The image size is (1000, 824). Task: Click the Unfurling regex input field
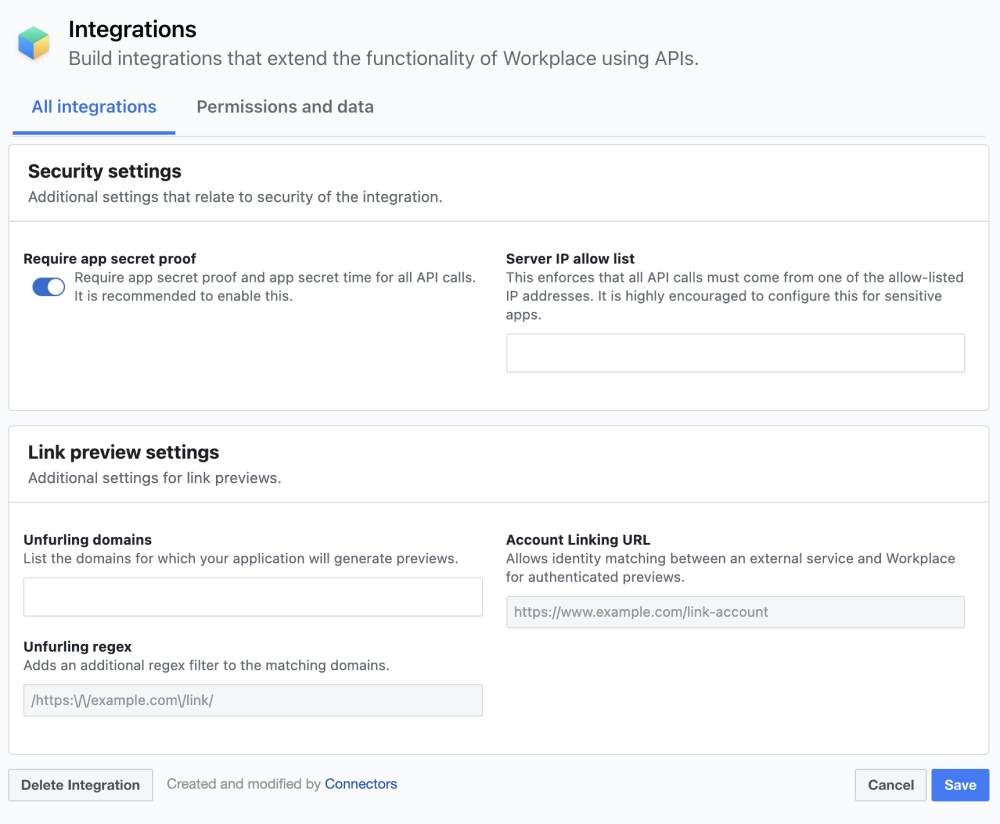pyautogui.click(x=252, y=700)
